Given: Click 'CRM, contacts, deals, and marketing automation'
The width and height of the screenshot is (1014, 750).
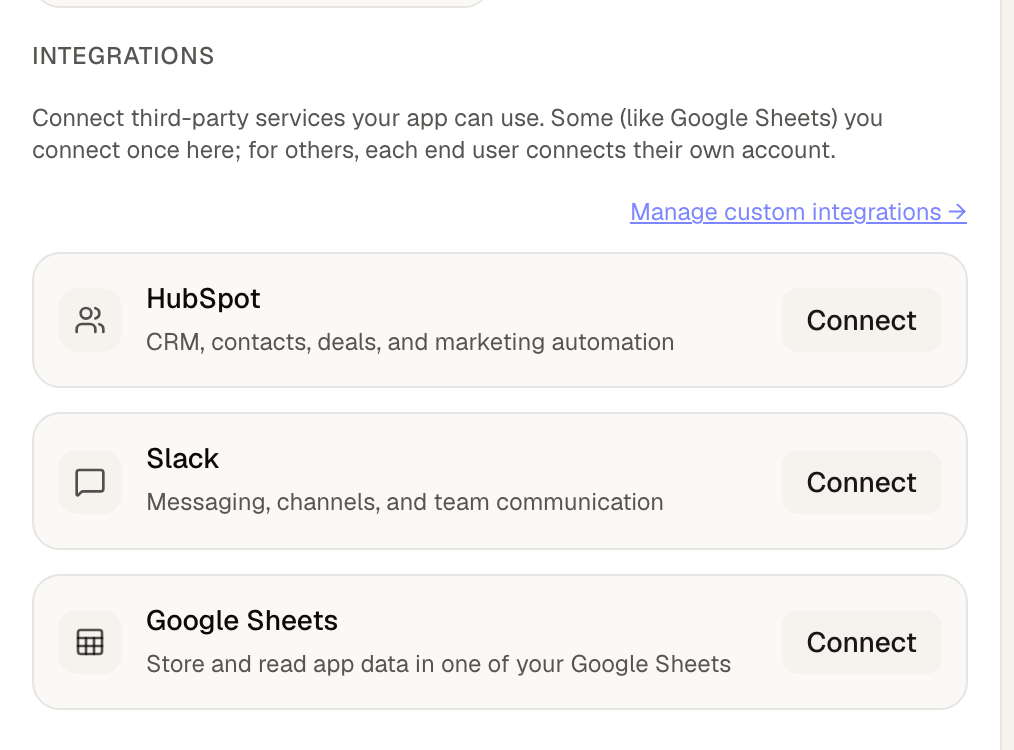Looking at the screenshot, I should coord(410,342).
